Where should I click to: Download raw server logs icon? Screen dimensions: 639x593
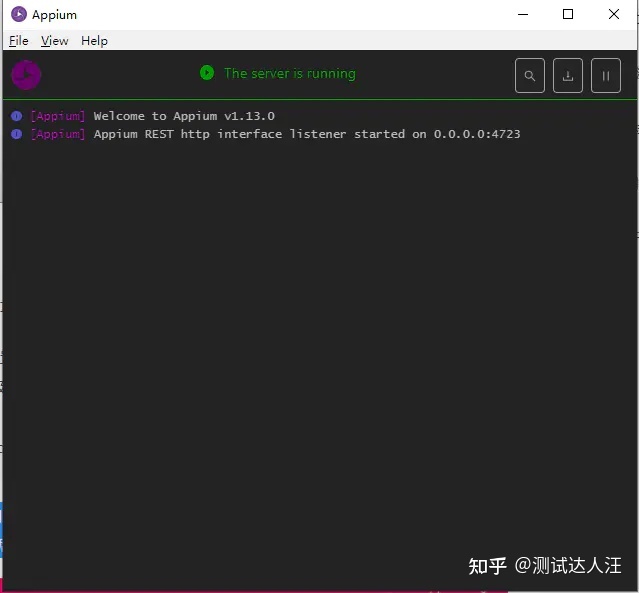click(x=568, y=76)
